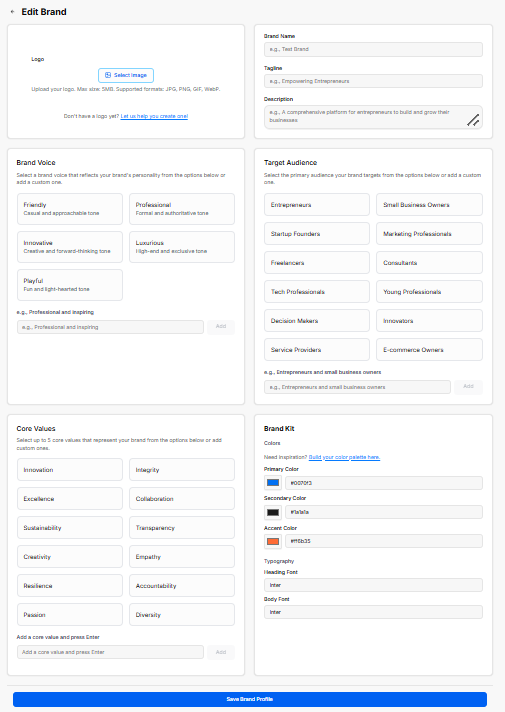Click the add core value input field

point(110,652)
